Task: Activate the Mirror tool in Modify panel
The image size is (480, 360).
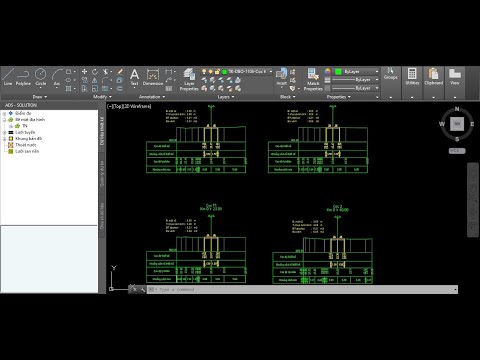Action: click(95, 80)
